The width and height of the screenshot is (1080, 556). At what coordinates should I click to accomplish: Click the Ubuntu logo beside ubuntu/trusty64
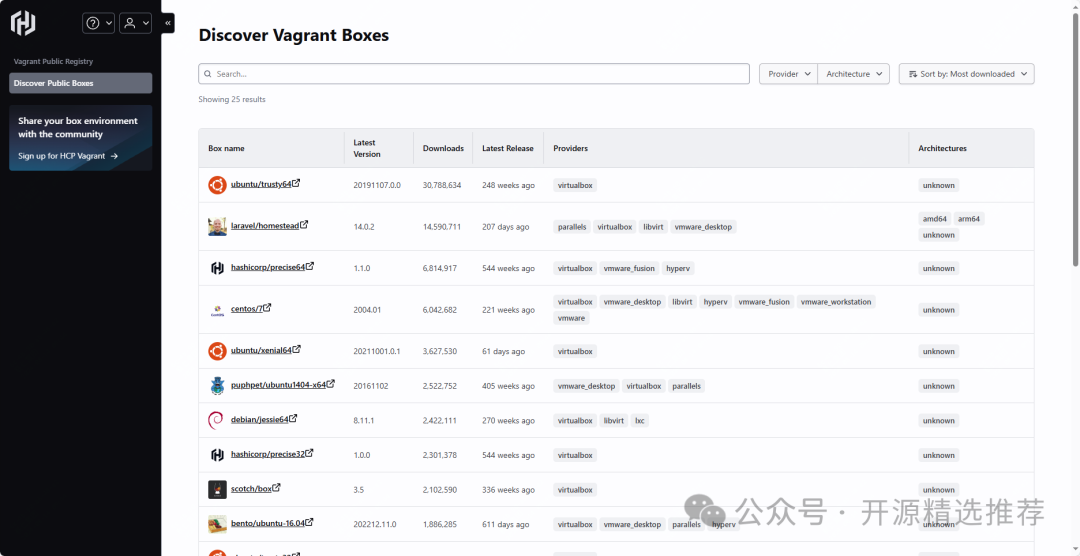click(x=218, y=185)
